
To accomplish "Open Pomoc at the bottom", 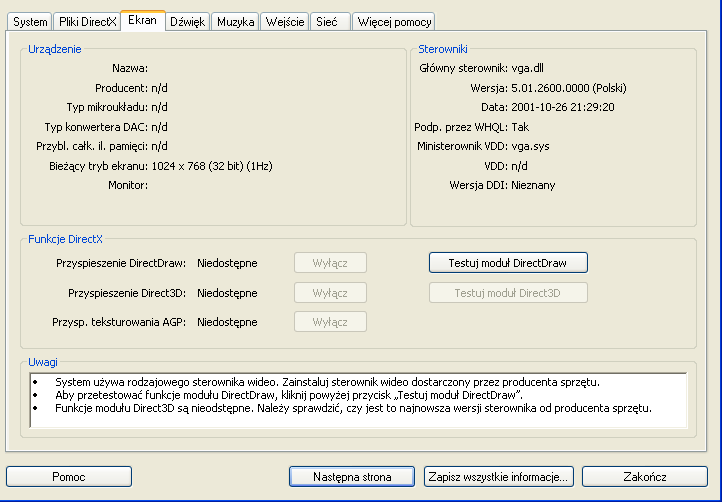I will [x=69, y=477].
